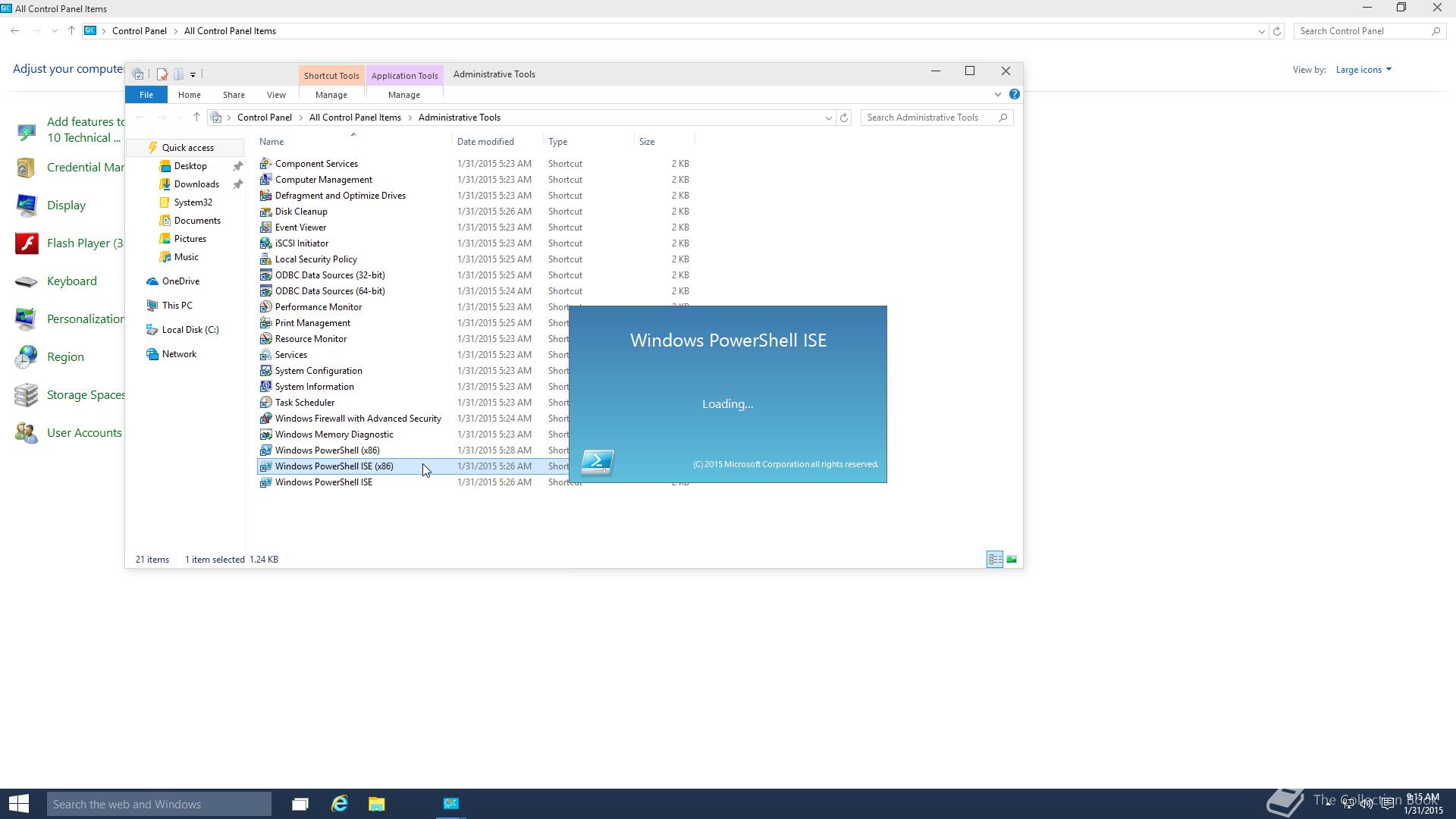Open Internet Explorer from the taskbar
1456x819 pixels.
(x=339, y=804)
